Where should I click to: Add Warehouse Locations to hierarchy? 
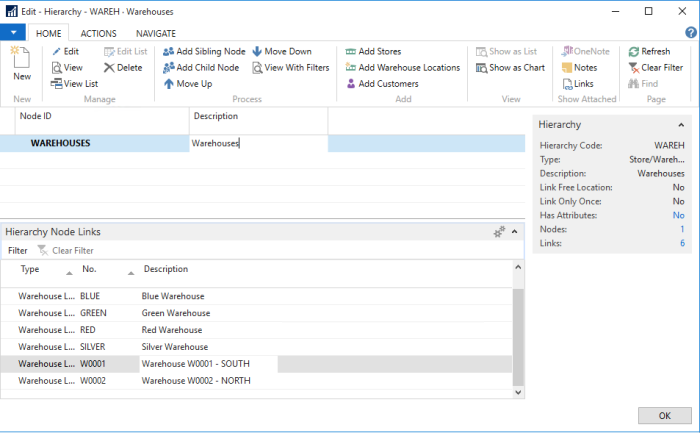(x=351, y=68)
